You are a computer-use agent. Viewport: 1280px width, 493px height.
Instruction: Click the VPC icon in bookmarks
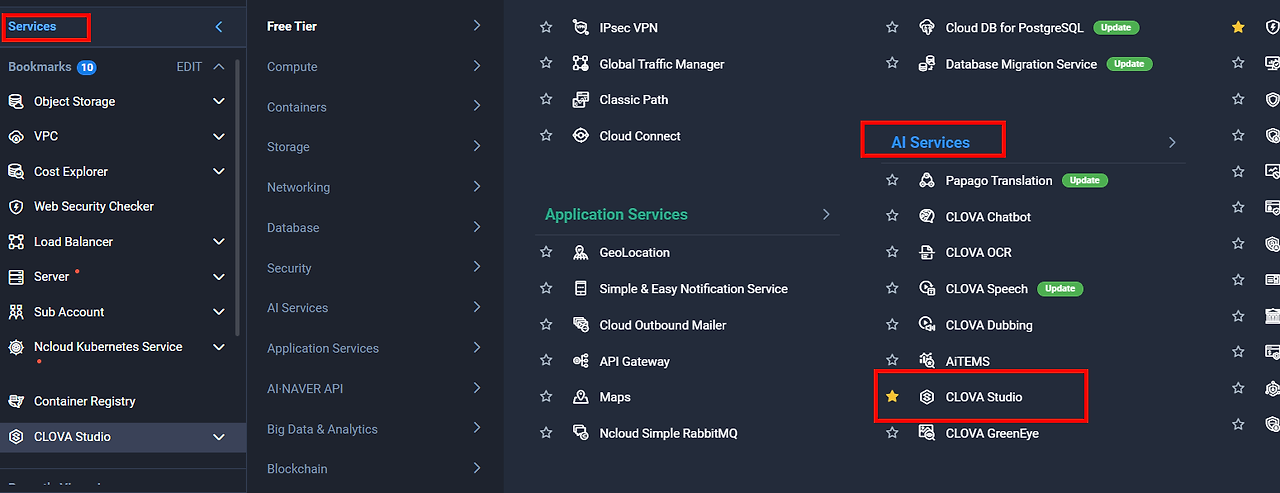[16, 136]
